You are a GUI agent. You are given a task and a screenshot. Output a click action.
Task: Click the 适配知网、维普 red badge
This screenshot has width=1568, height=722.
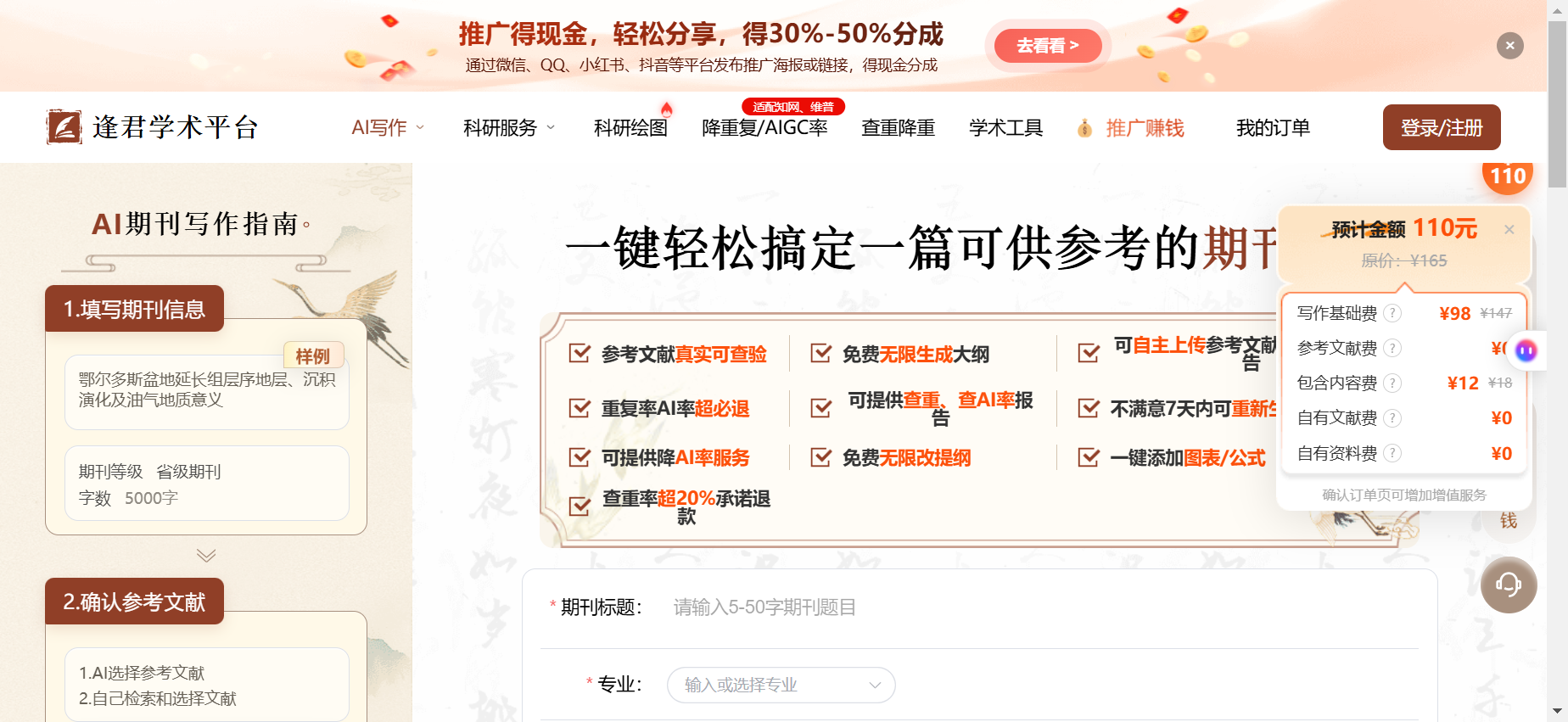(793, 107)
